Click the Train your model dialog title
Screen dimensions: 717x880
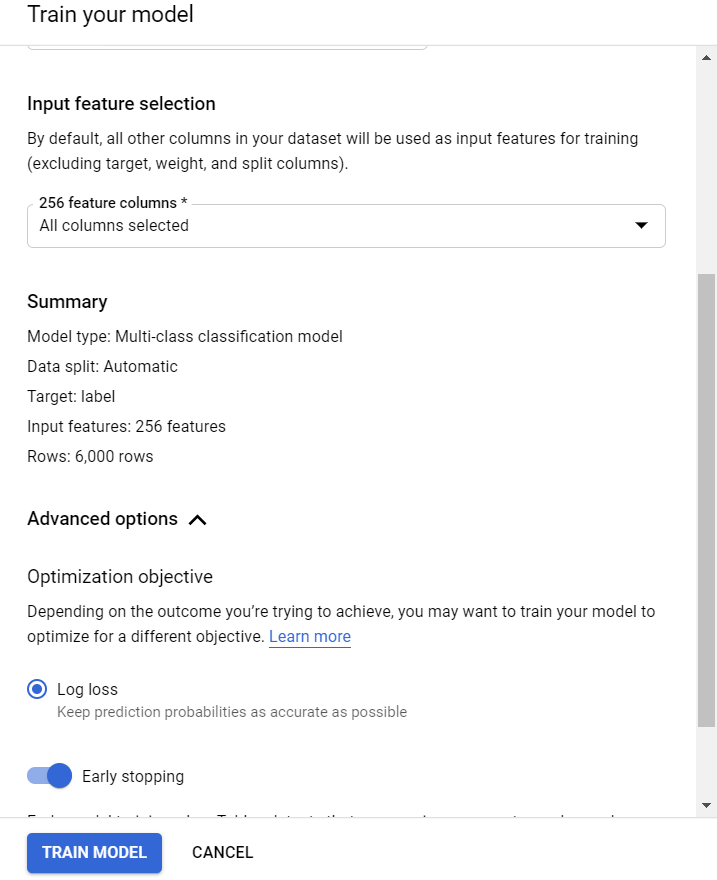click(x=110, y=15)
